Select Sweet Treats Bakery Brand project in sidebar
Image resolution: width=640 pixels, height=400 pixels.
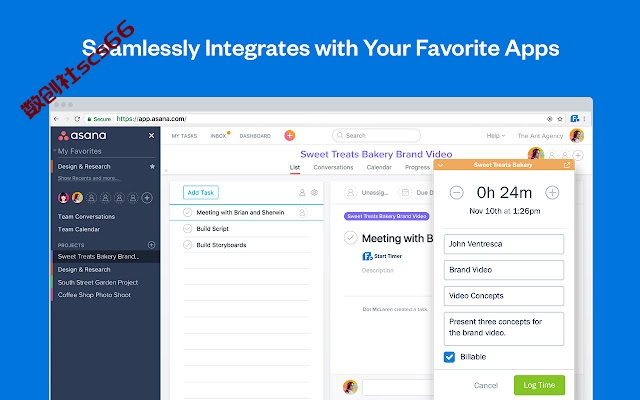tap(106, 257)
